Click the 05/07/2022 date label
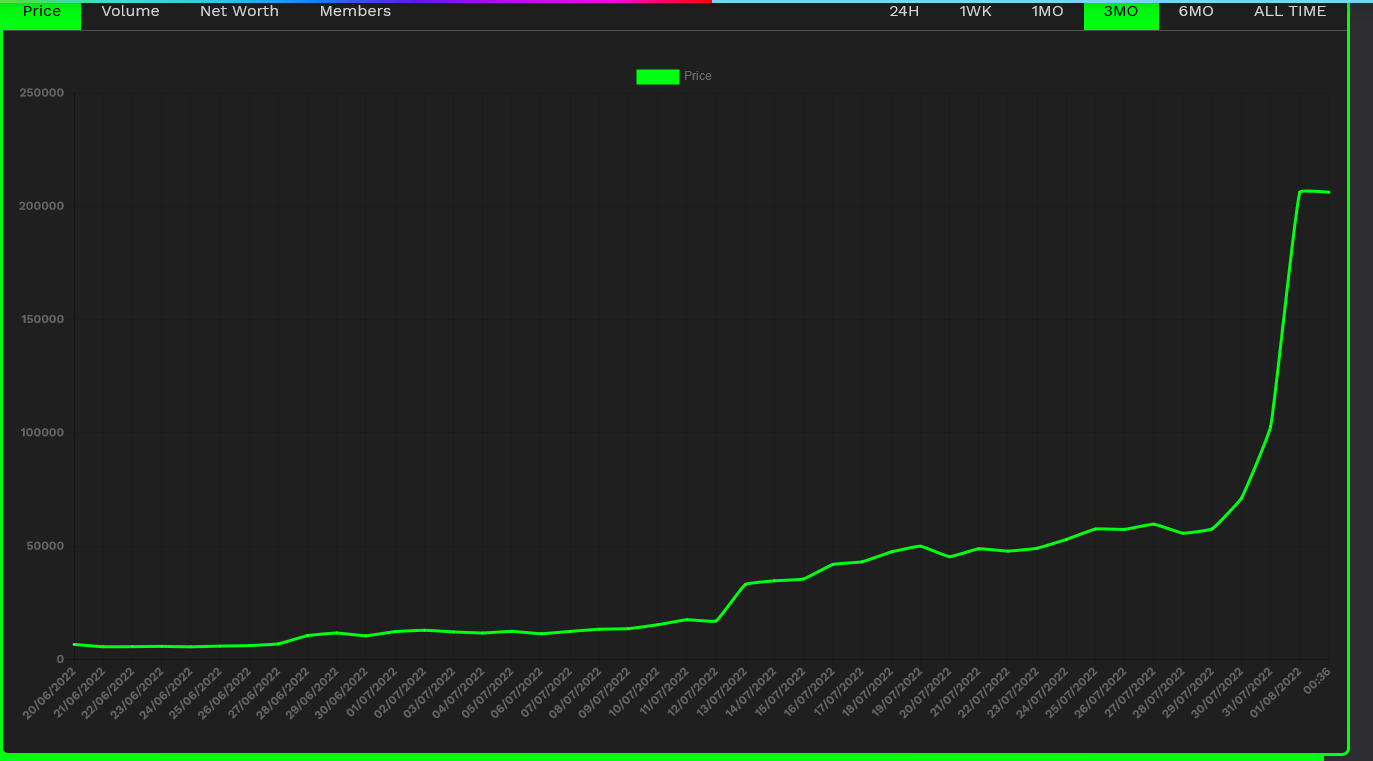 [x=489, y=694]
